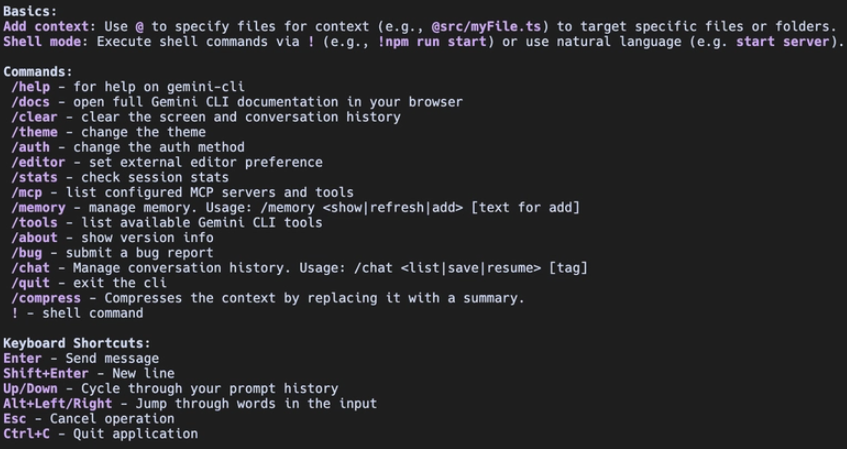Click the /quit command label
Image resolution: width=847 pixels, height=449 pixels.
[31, 283]
